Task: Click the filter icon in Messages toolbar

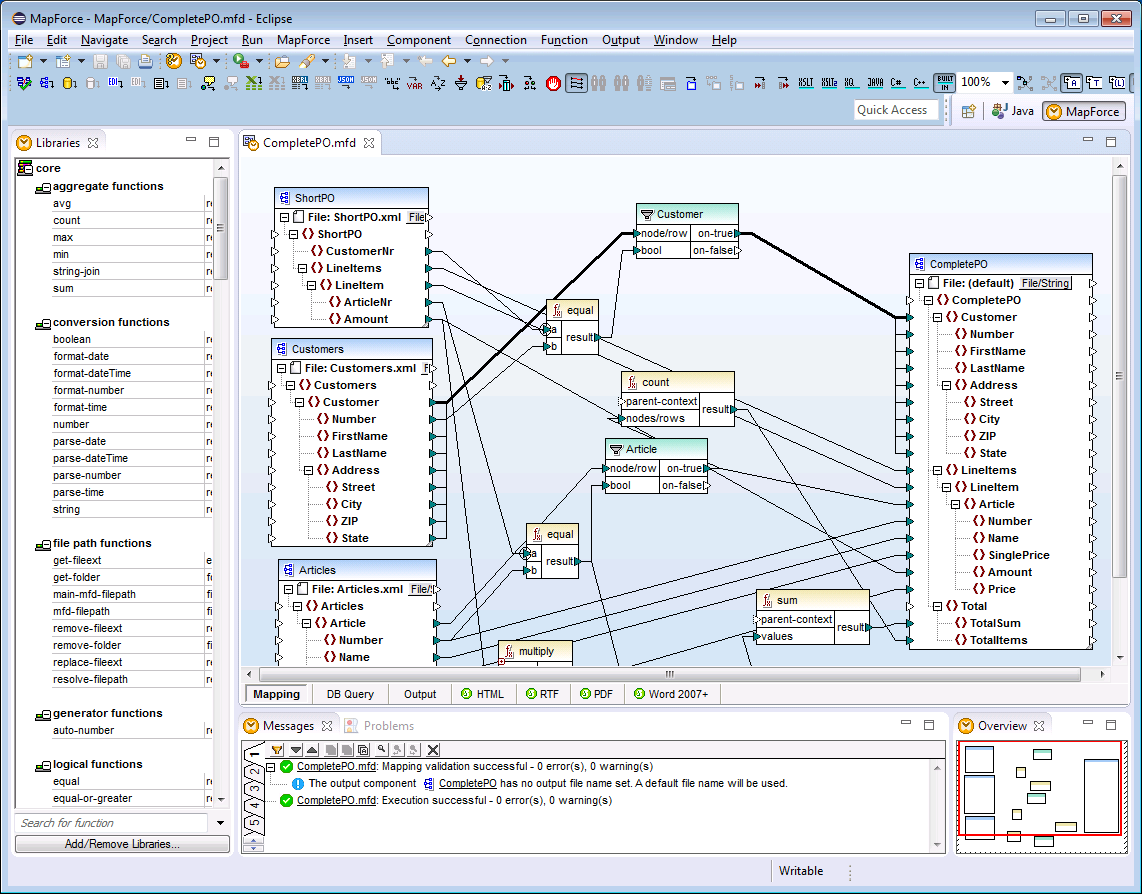Action: pyautogui.click(x=277, y=749)
